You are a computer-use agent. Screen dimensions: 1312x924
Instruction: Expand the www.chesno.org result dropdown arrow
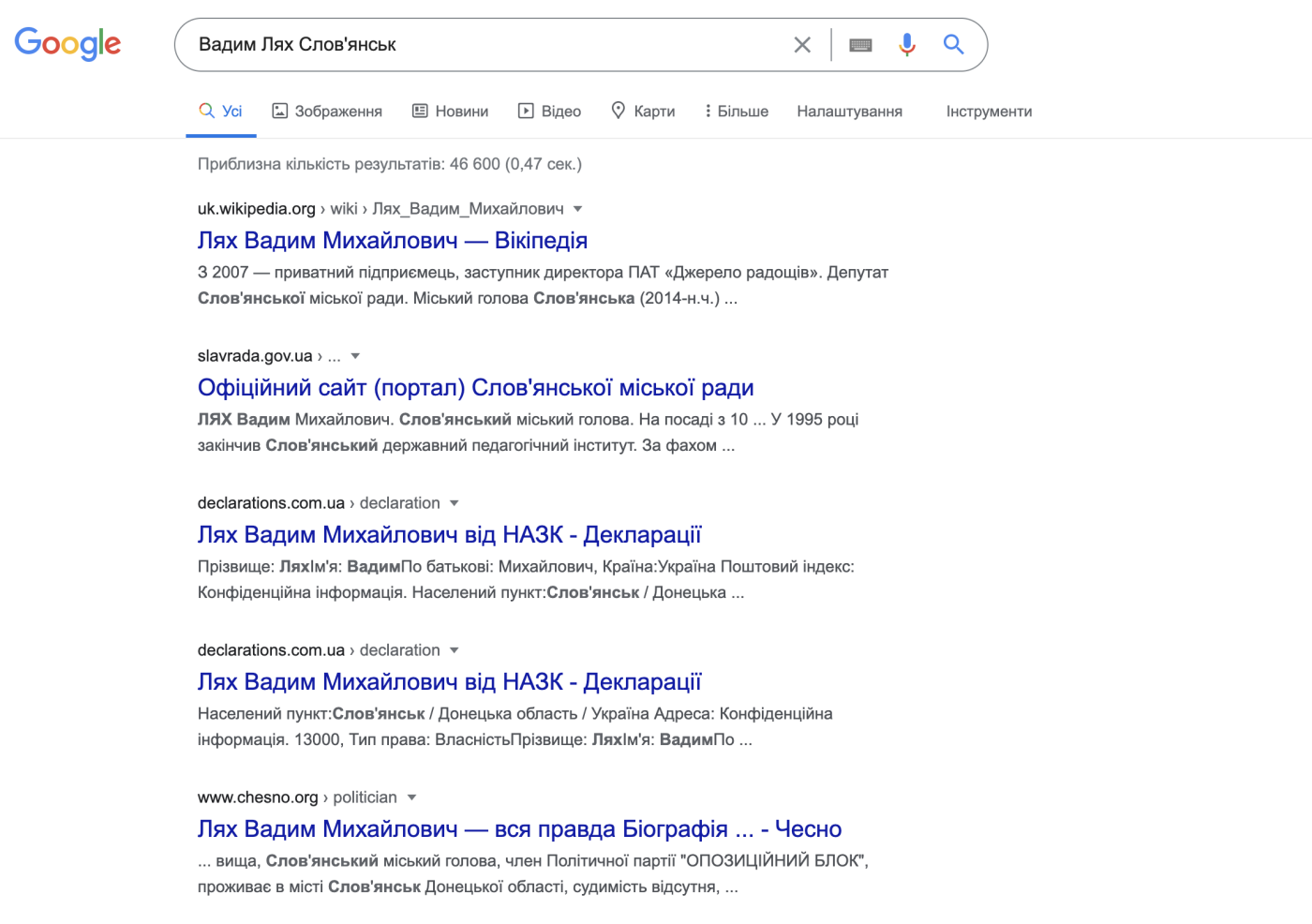(x=411, y=797)
